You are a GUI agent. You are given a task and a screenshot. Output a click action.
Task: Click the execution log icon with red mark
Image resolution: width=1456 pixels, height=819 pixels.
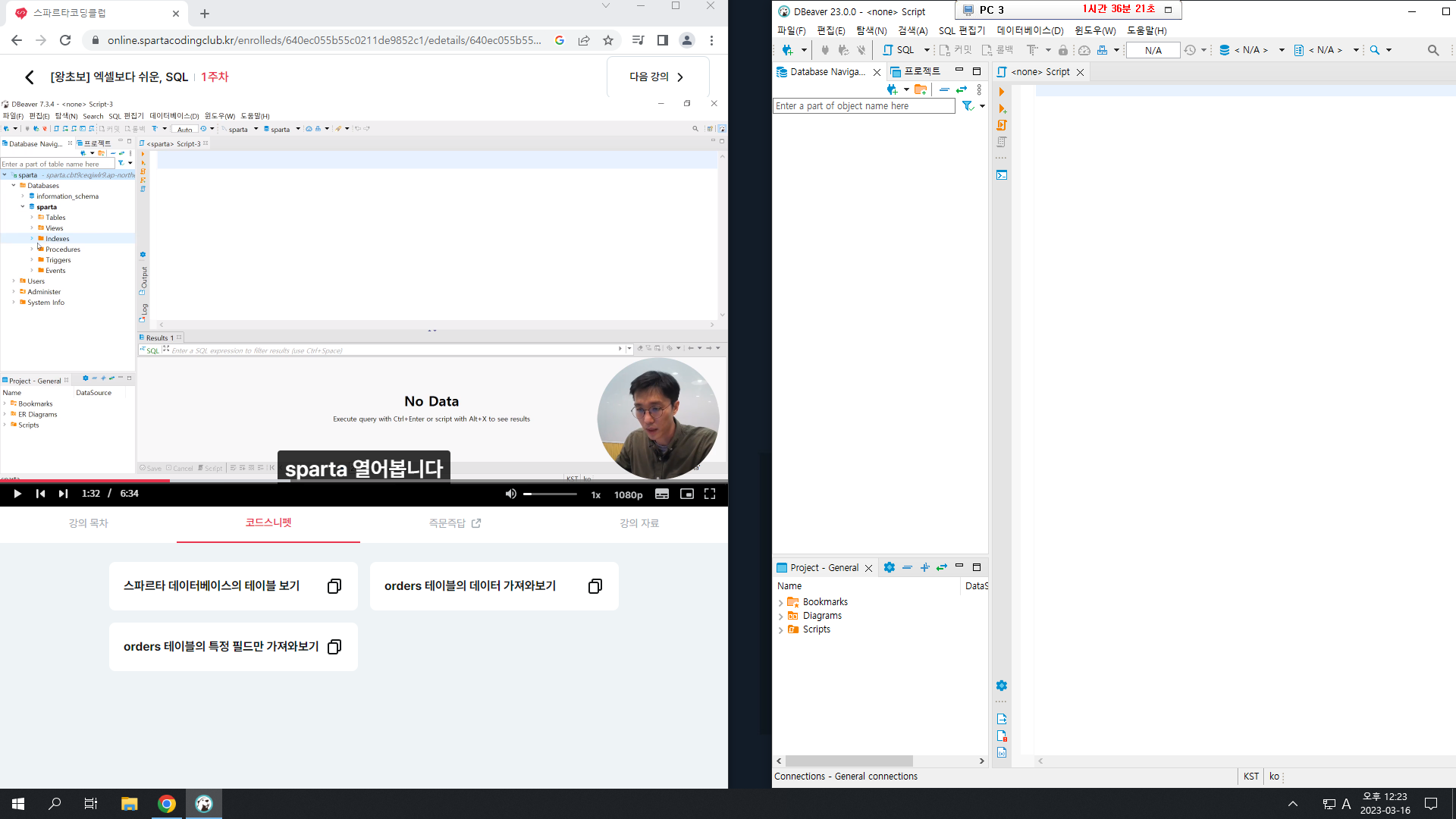pos(1001,736)
